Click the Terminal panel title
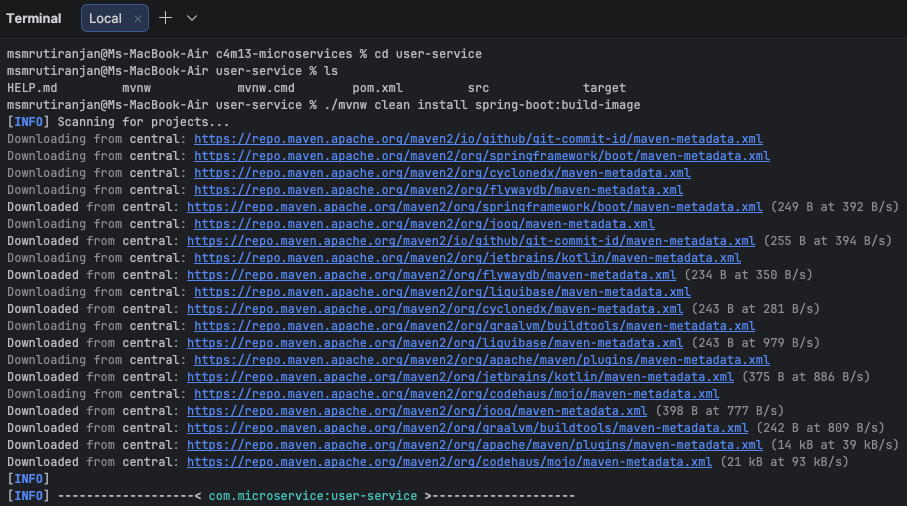The height and width of the screenshot is (506, 907). coord(34,18)
